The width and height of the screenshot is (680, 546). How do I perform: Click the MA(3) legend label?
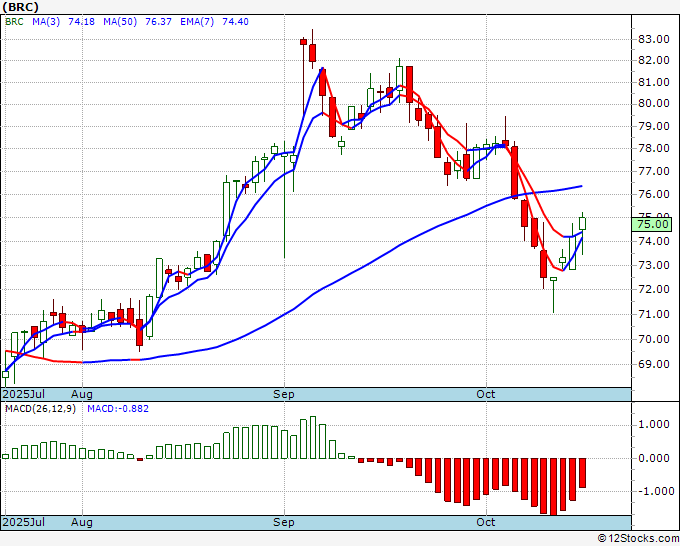46,22
